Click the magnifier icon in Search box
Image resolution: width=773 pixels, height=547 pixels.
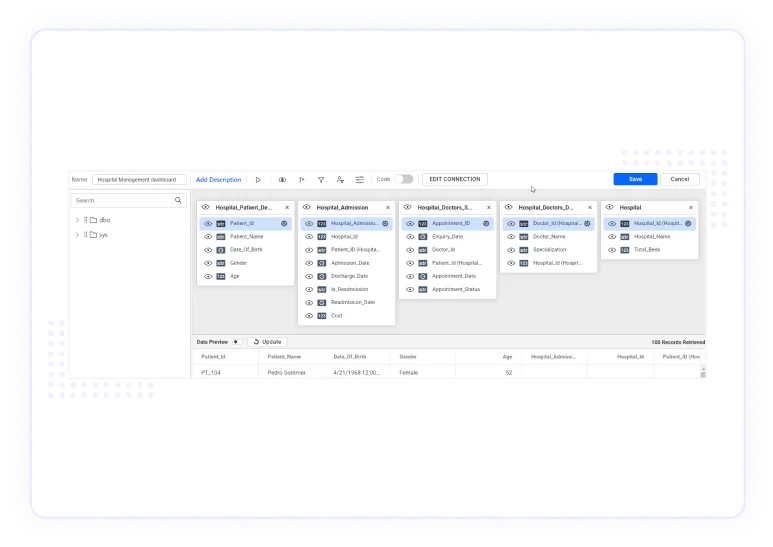[178, 200]
